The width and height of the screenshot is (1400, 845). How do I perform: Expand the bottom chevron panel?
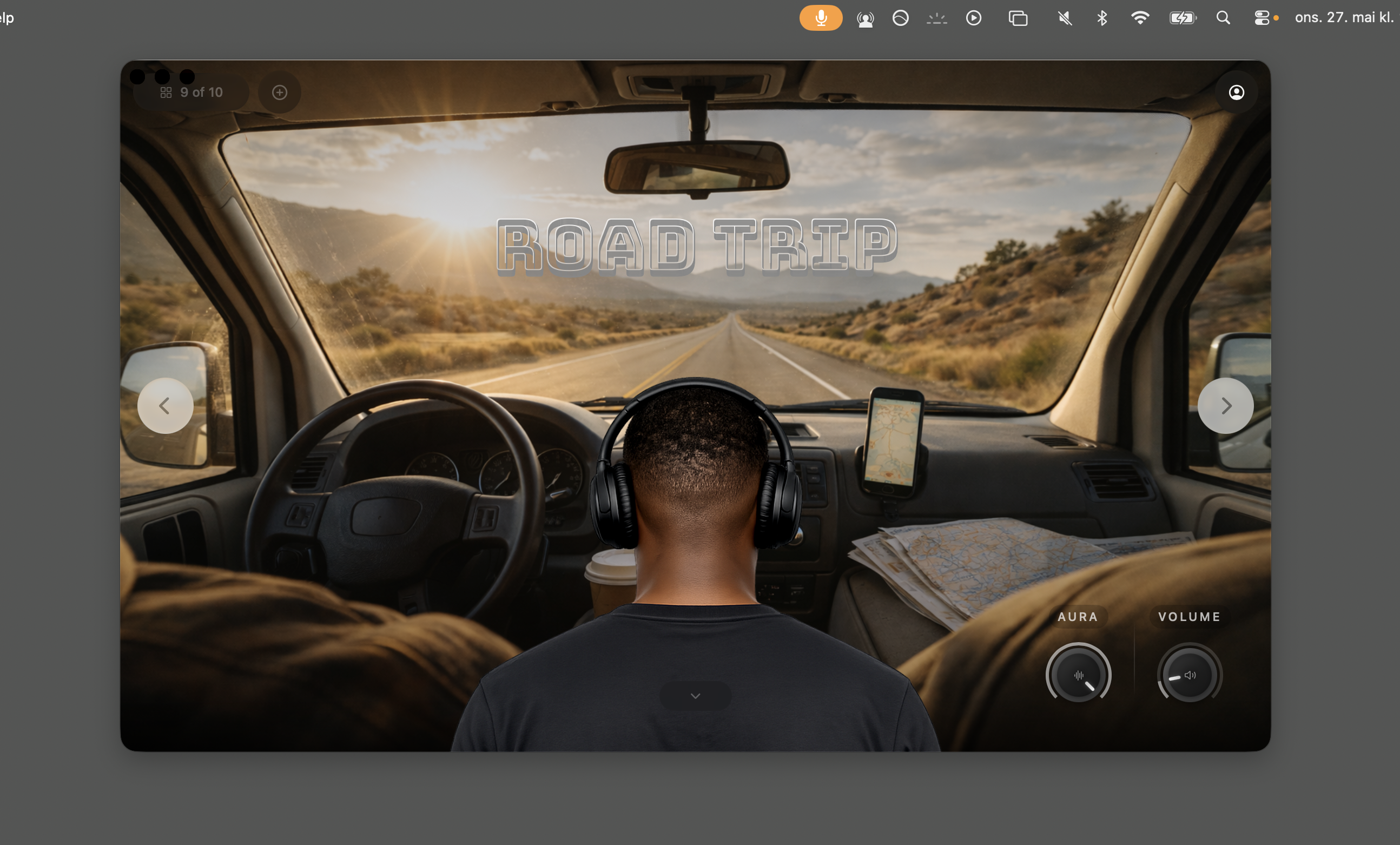click(x=696, y=696)
